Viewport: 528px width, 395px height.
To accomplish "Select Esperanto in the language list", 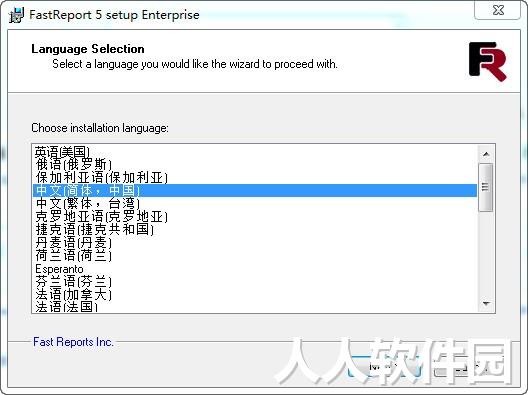I will (x=59, y=269).
